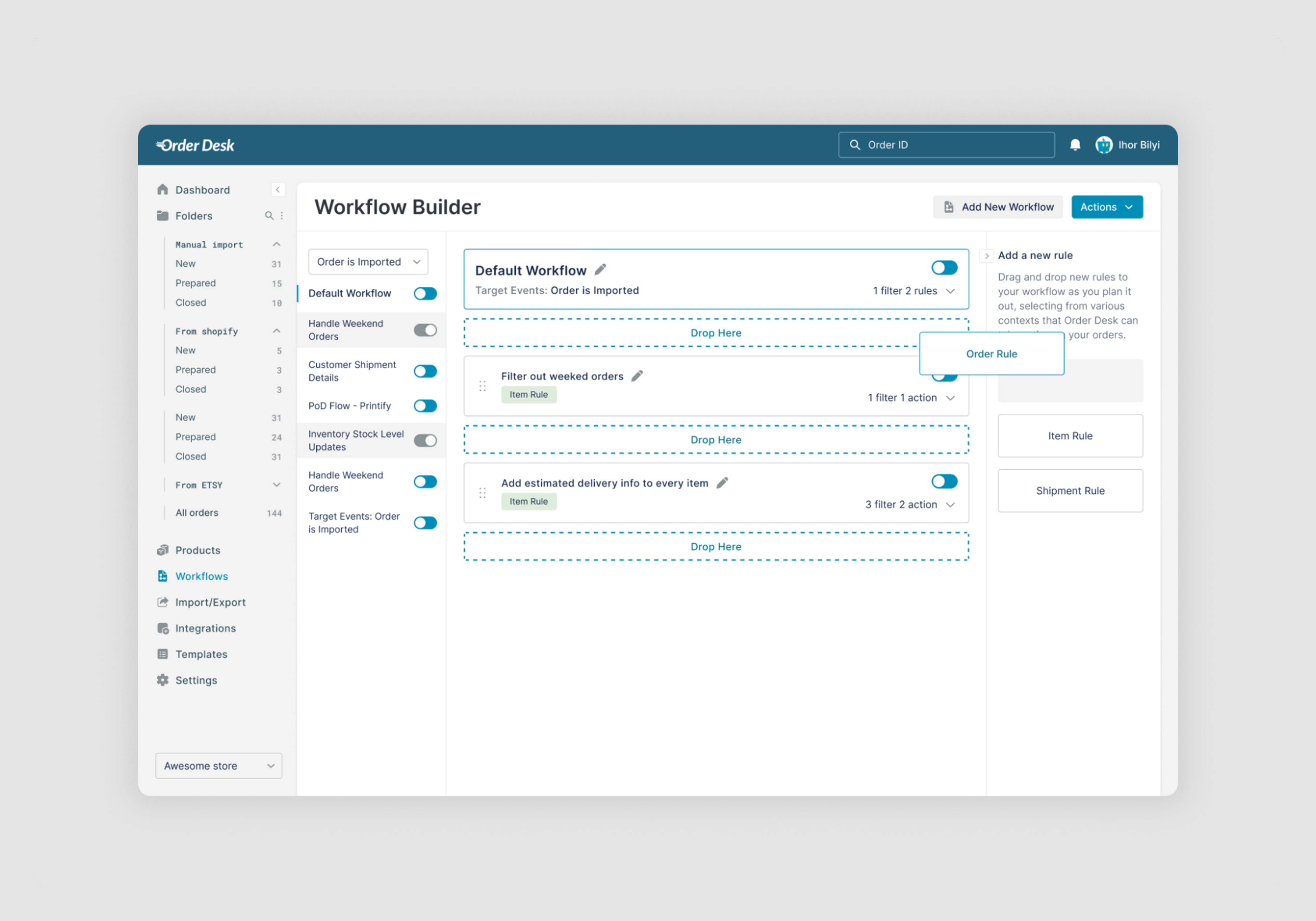Screen dimensions: 1316x921
Task: Enable first Handle Weekend Orders gray toggle
Action: (x=425, y=330)
